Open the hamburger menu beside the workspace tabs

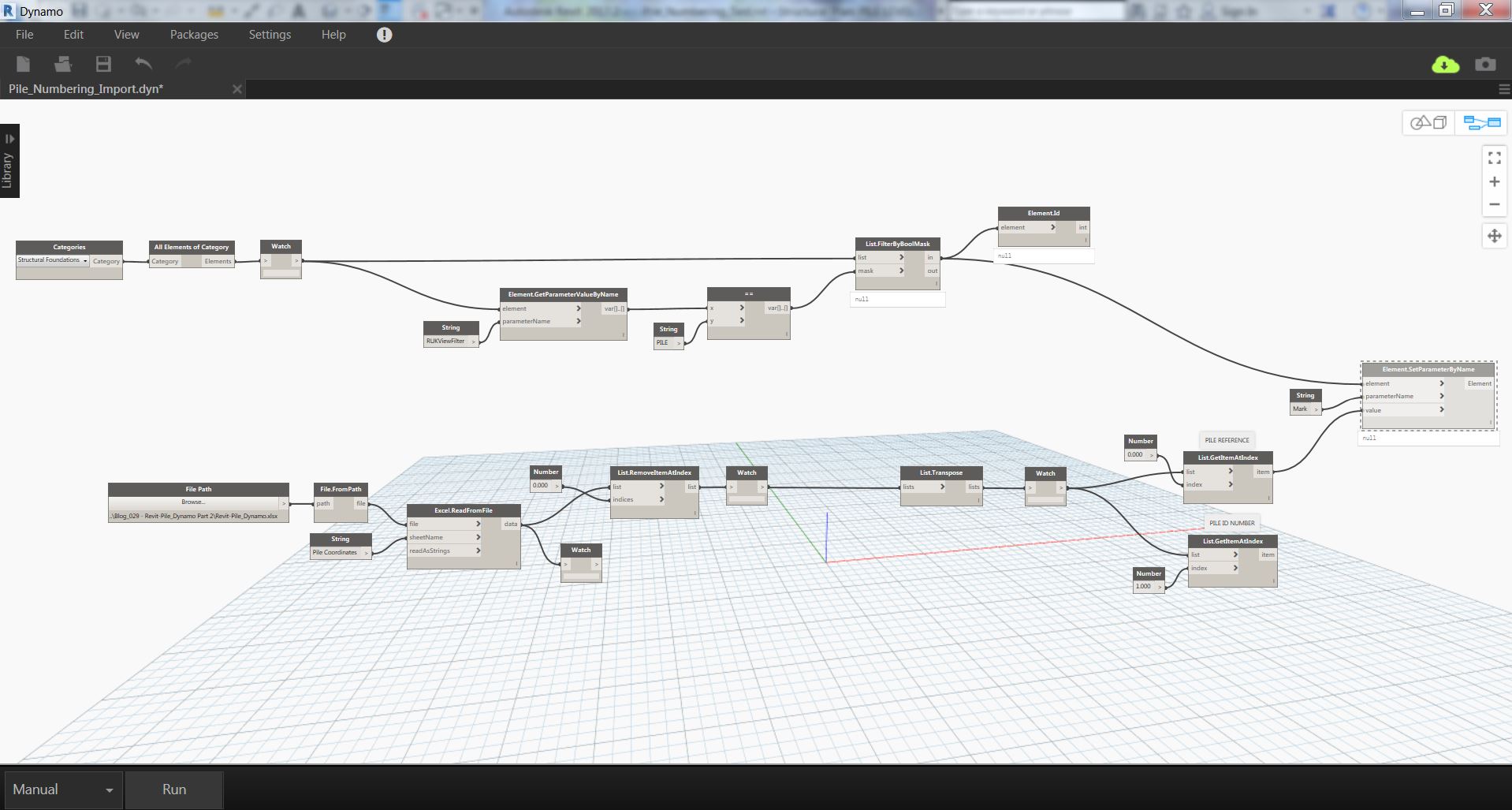coord(1504,89)
